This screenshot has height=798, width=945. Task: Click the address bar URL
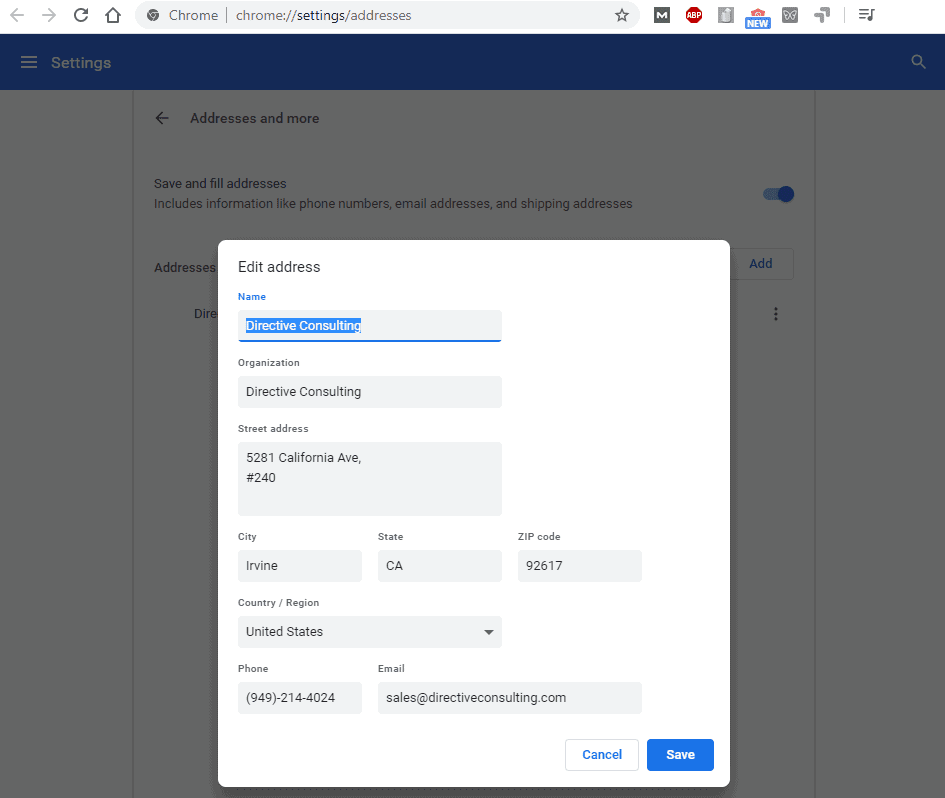pos(324,15)
